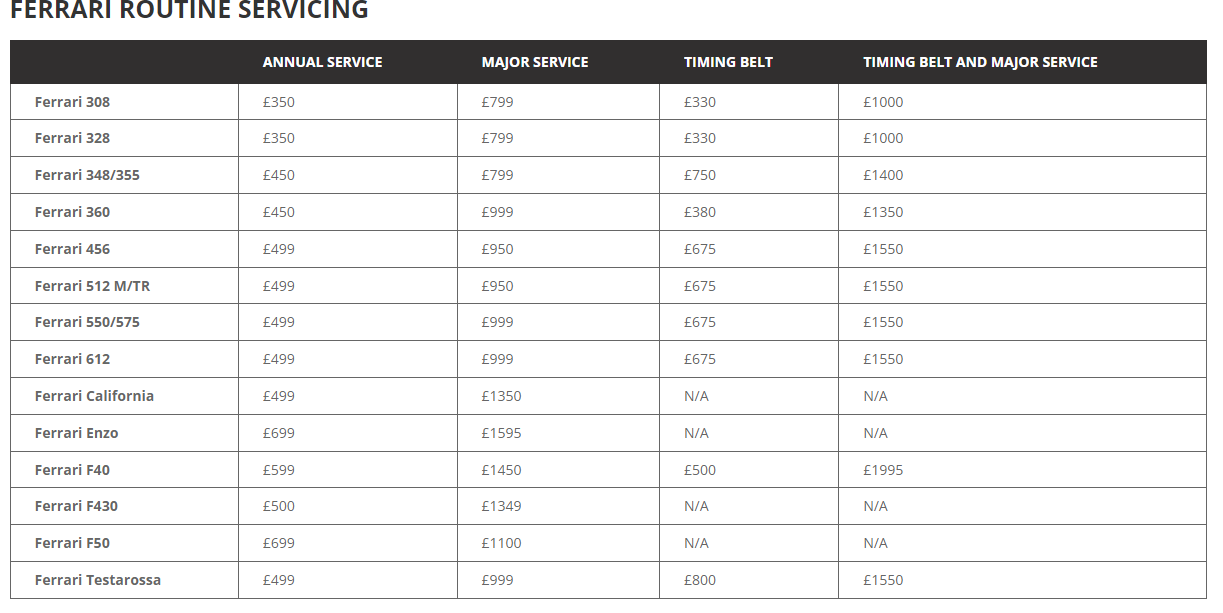Click the £1595 Enzo major service price

pyautogui.click(x=501, y=433)
